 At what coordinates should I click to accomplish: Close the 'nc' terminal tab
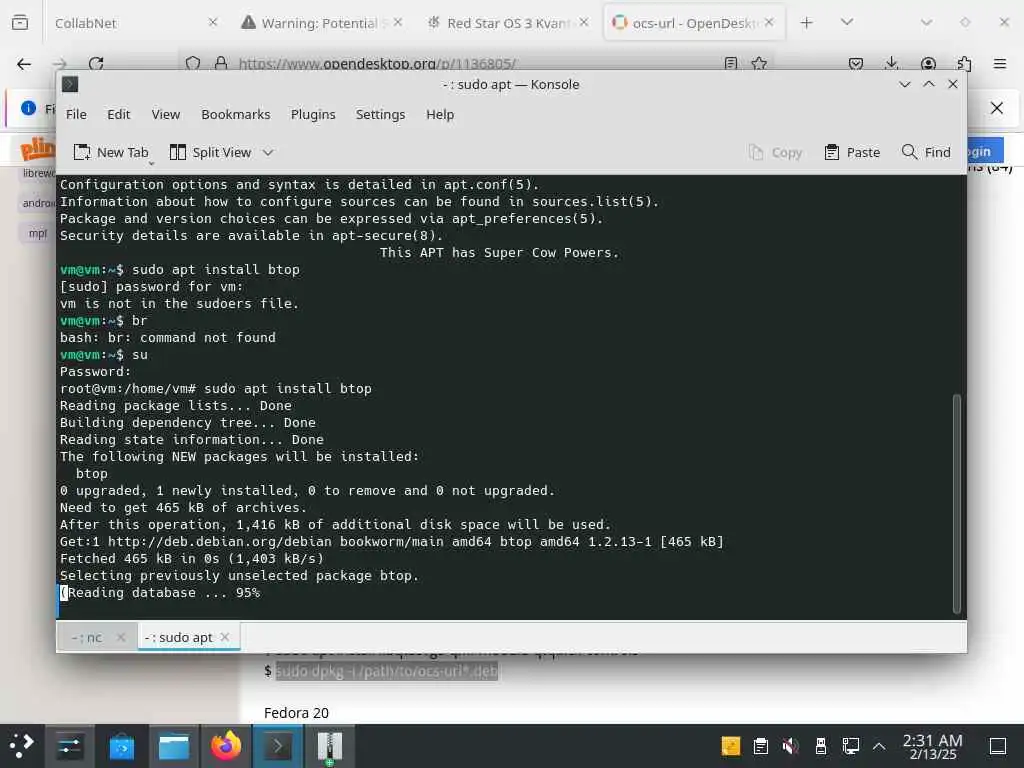coord(121,637)
